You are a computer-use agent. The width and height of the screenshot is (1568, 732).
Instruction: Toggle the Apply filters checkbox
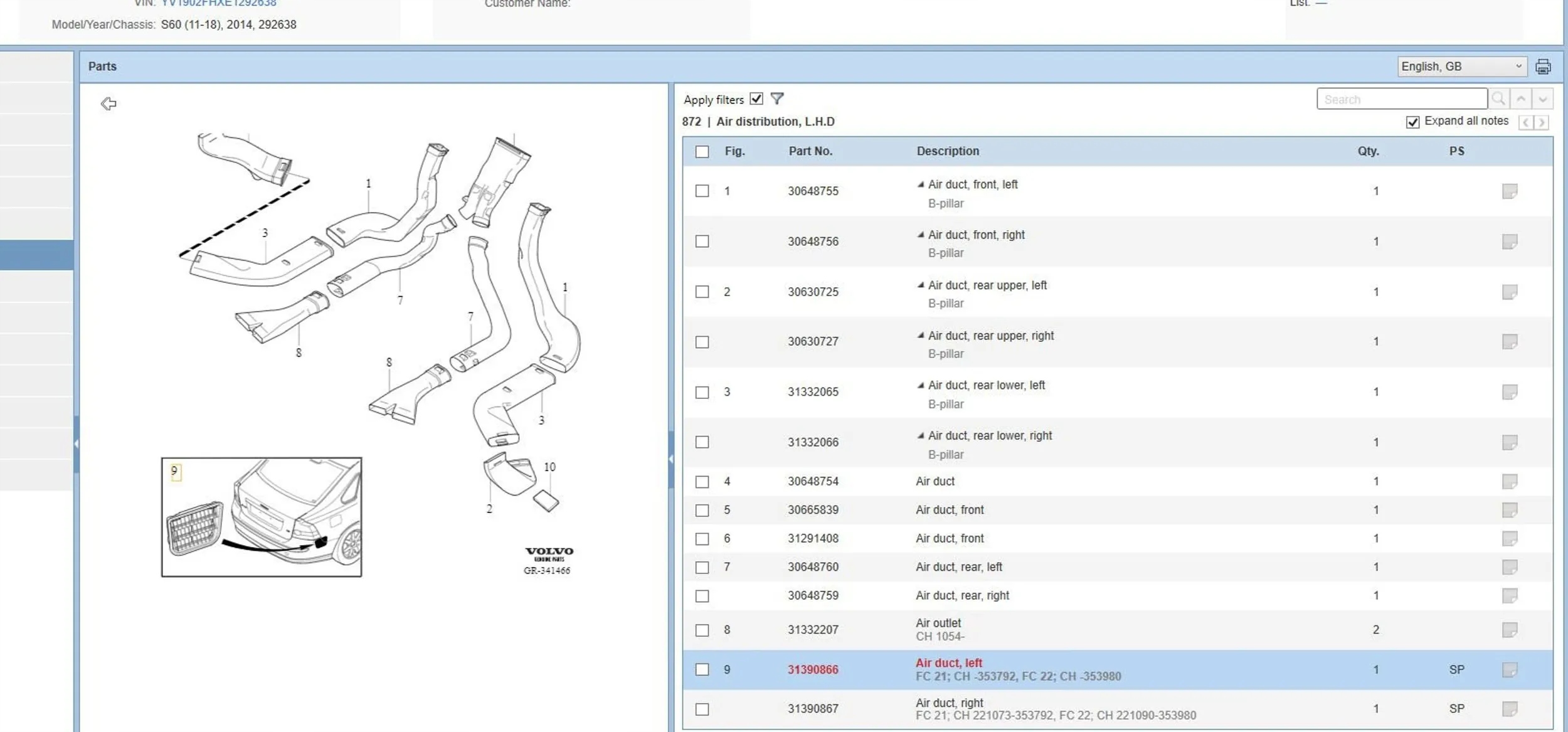tap(756, 98)
